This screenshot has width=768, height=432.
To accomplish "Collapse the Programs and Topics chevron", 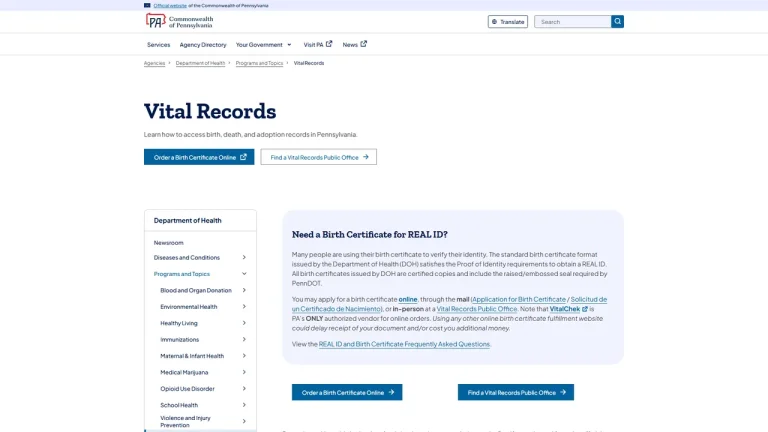I will 244,274.
